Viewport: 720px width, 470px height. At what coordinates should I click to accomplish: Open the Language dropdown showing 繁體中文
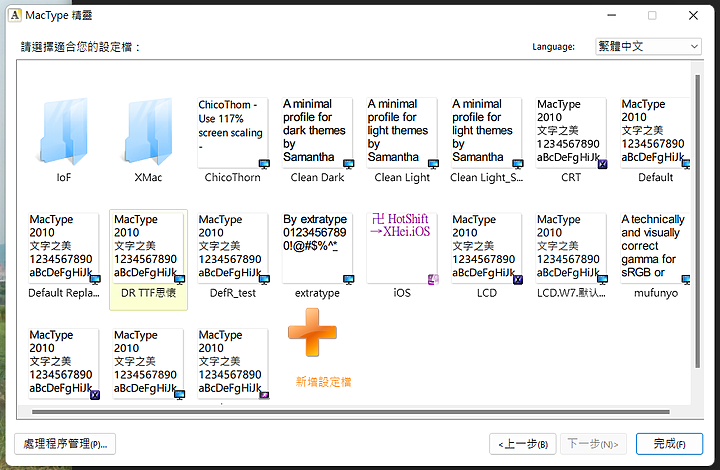click(648, 46)
